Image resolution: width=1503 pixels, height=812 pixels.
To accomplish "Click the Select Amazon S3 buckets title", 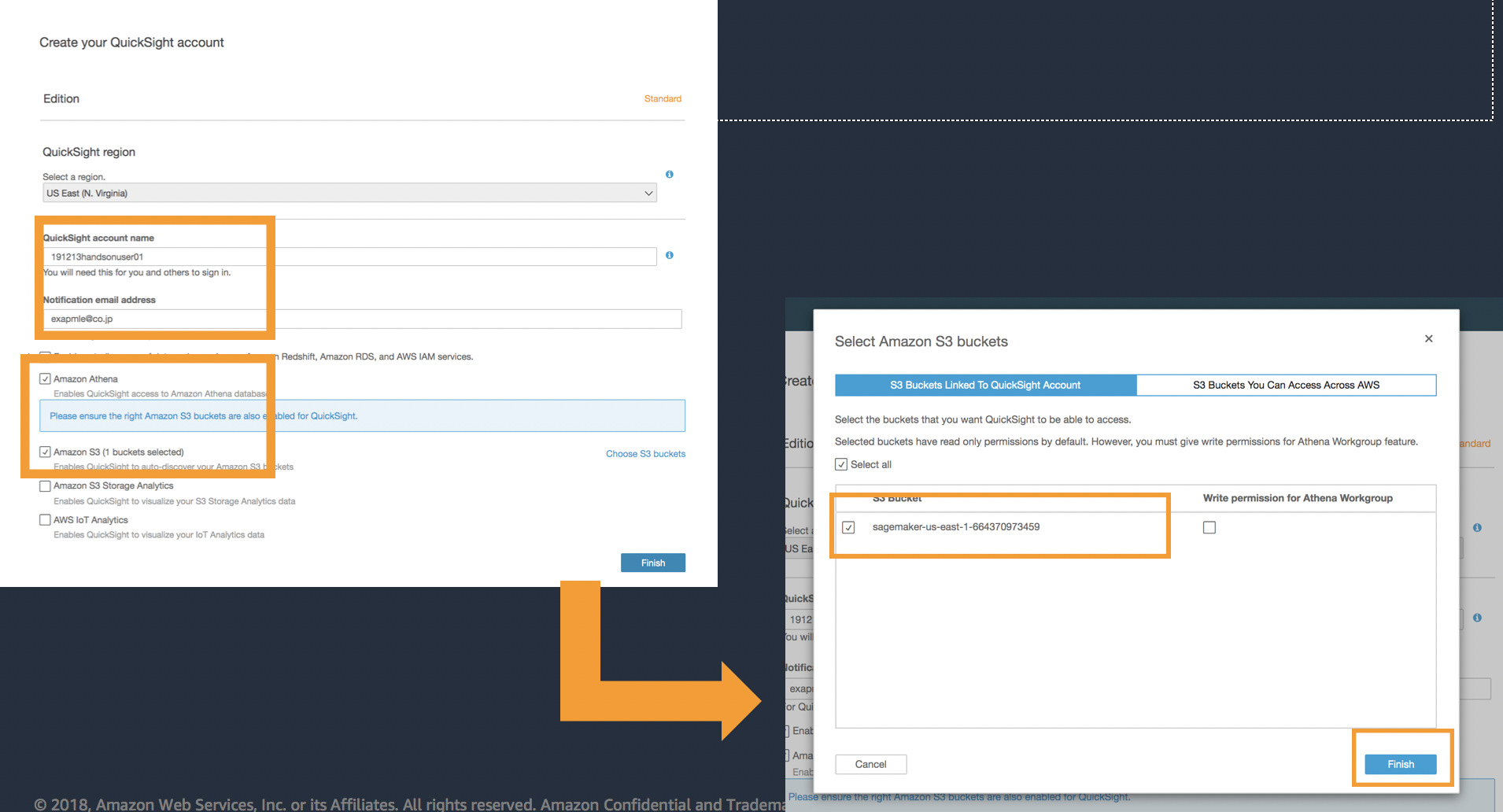I will [921, 341].
